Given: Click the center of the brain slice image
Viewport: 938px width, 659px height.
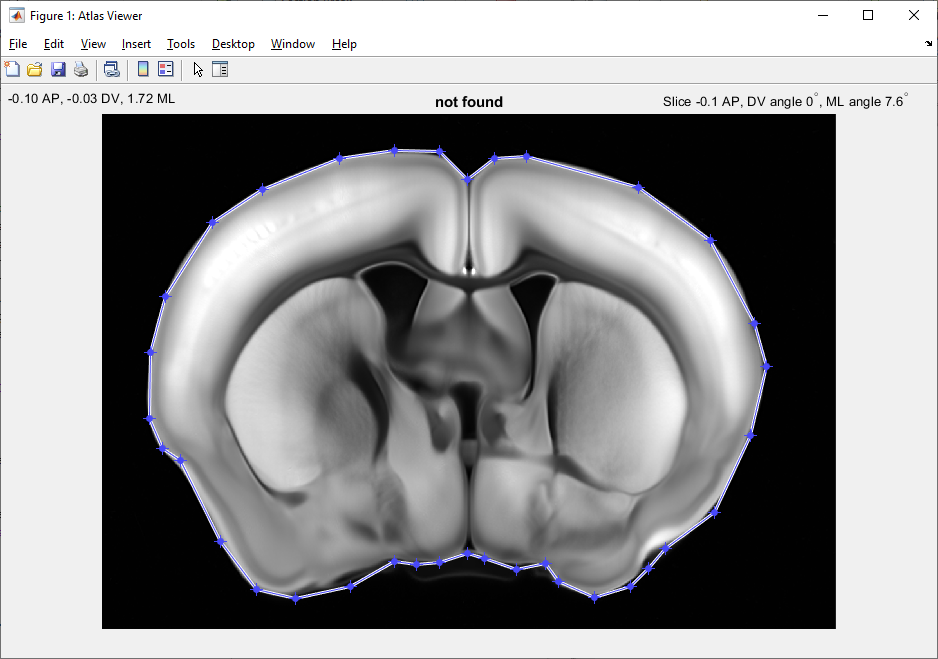Looking at the screenshot, I should (x=468, y=372).
